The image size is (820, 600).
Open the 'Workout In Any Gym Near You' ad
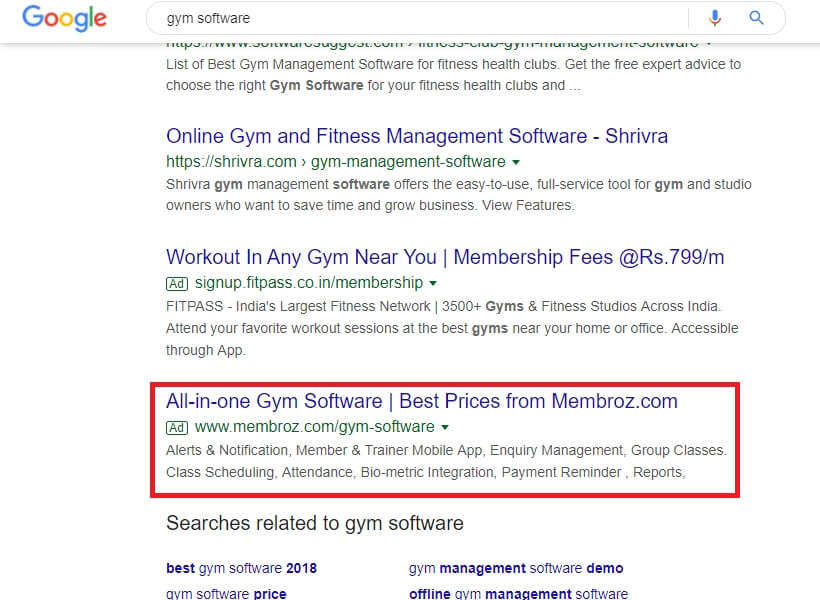coord(445,257)
